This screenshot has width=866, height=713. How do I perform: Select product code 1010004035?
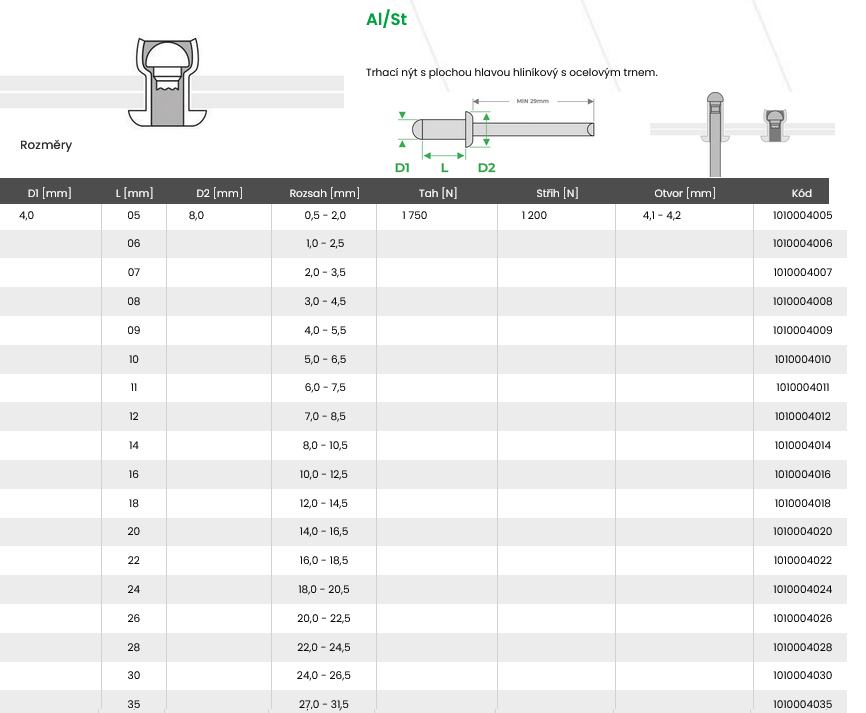(802, 705)
